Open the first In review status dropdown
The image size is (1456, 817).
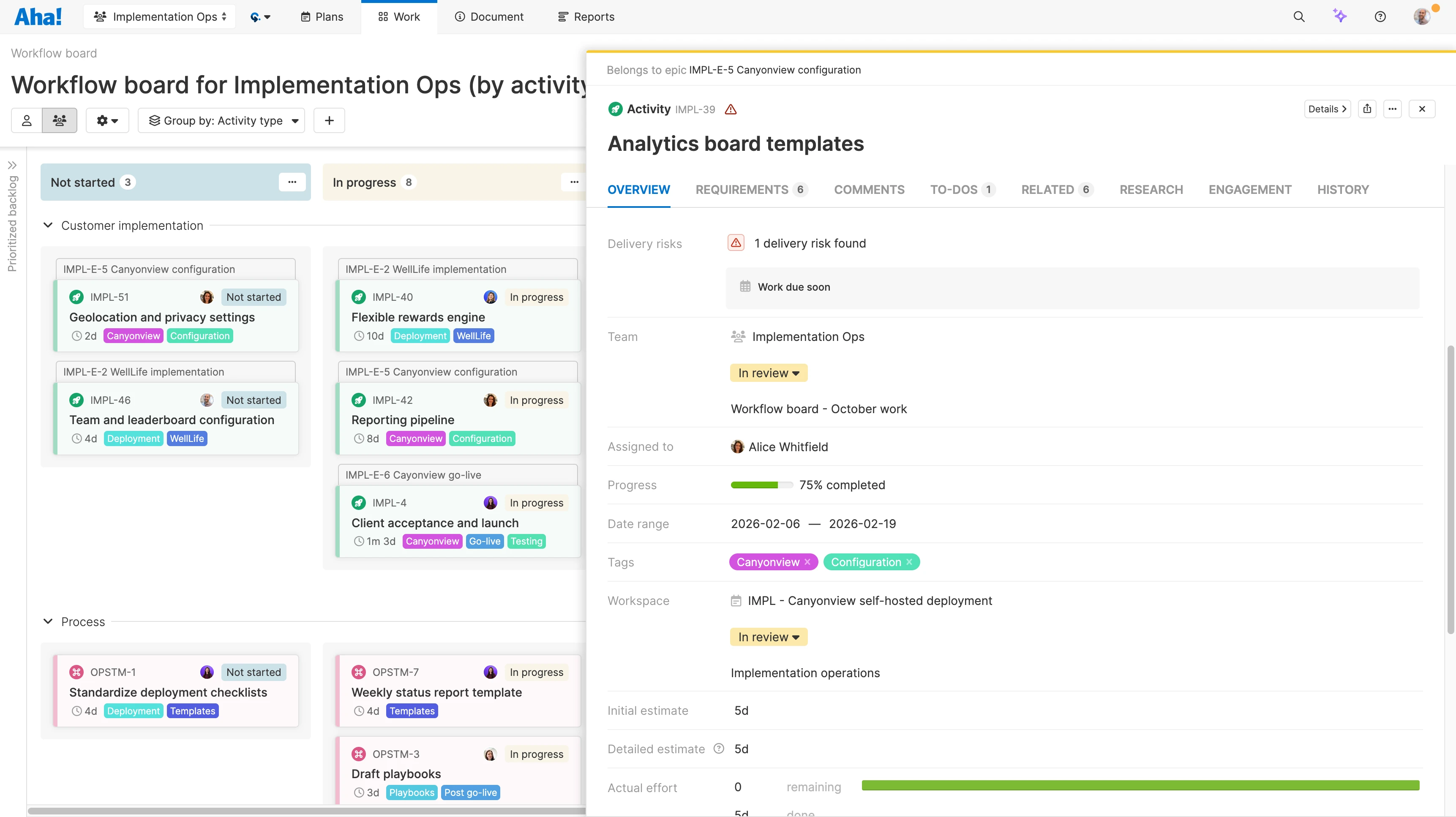point(769,373)
